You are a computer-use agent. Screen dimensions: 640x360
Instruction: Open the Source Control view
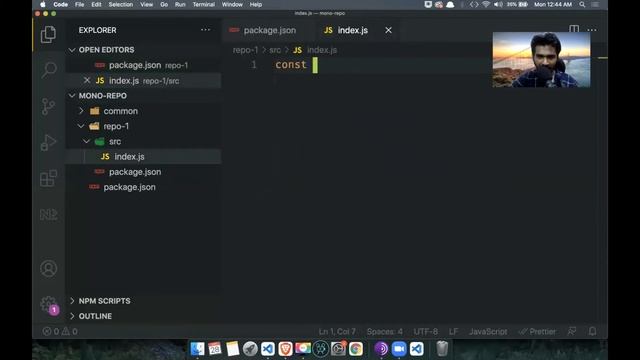(48, 106)
